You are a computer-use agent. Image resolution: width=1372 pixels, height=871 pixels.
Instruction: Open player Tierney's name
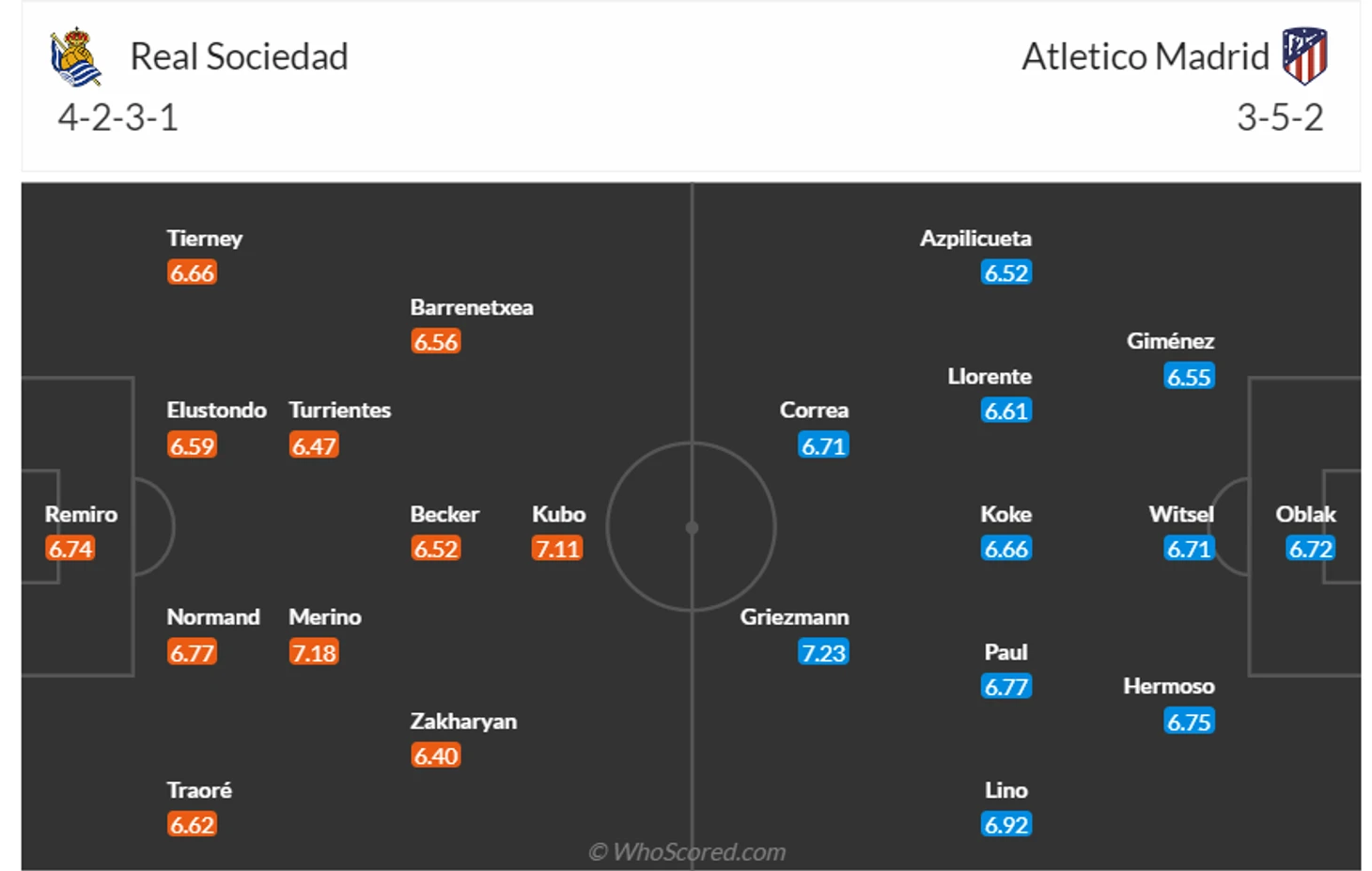click(x=205, y=239)
